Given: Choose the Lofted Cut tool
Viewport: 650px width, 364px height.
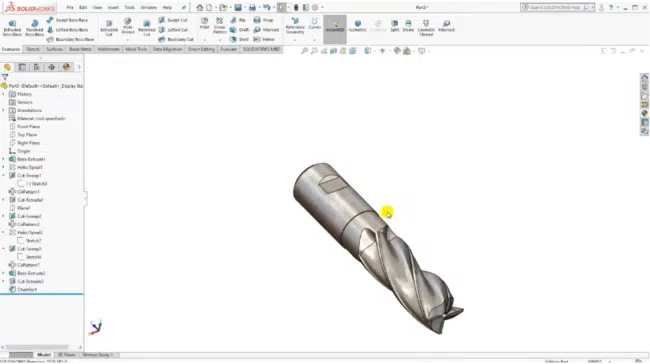Looking at the screenshot, I should tap(173, 30).
